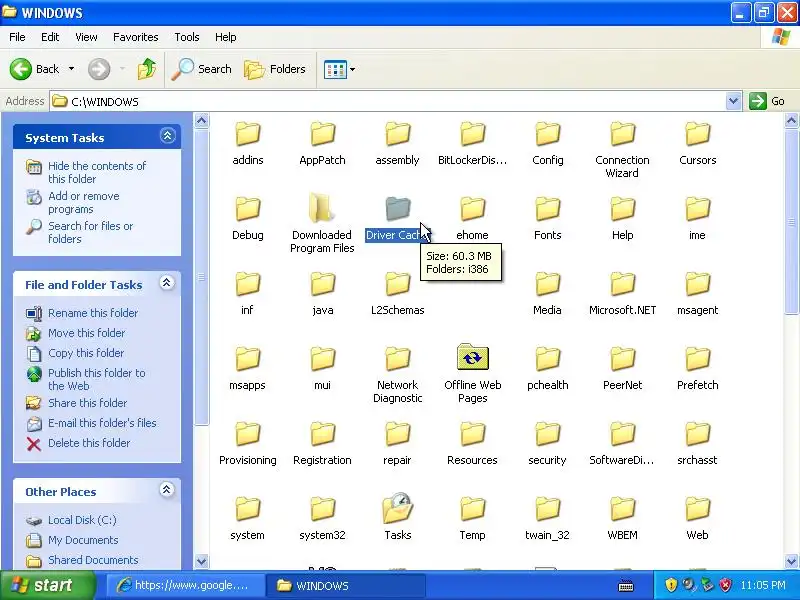
Task: Open the Search toolbar button
Action: click(x=202, y=69)
